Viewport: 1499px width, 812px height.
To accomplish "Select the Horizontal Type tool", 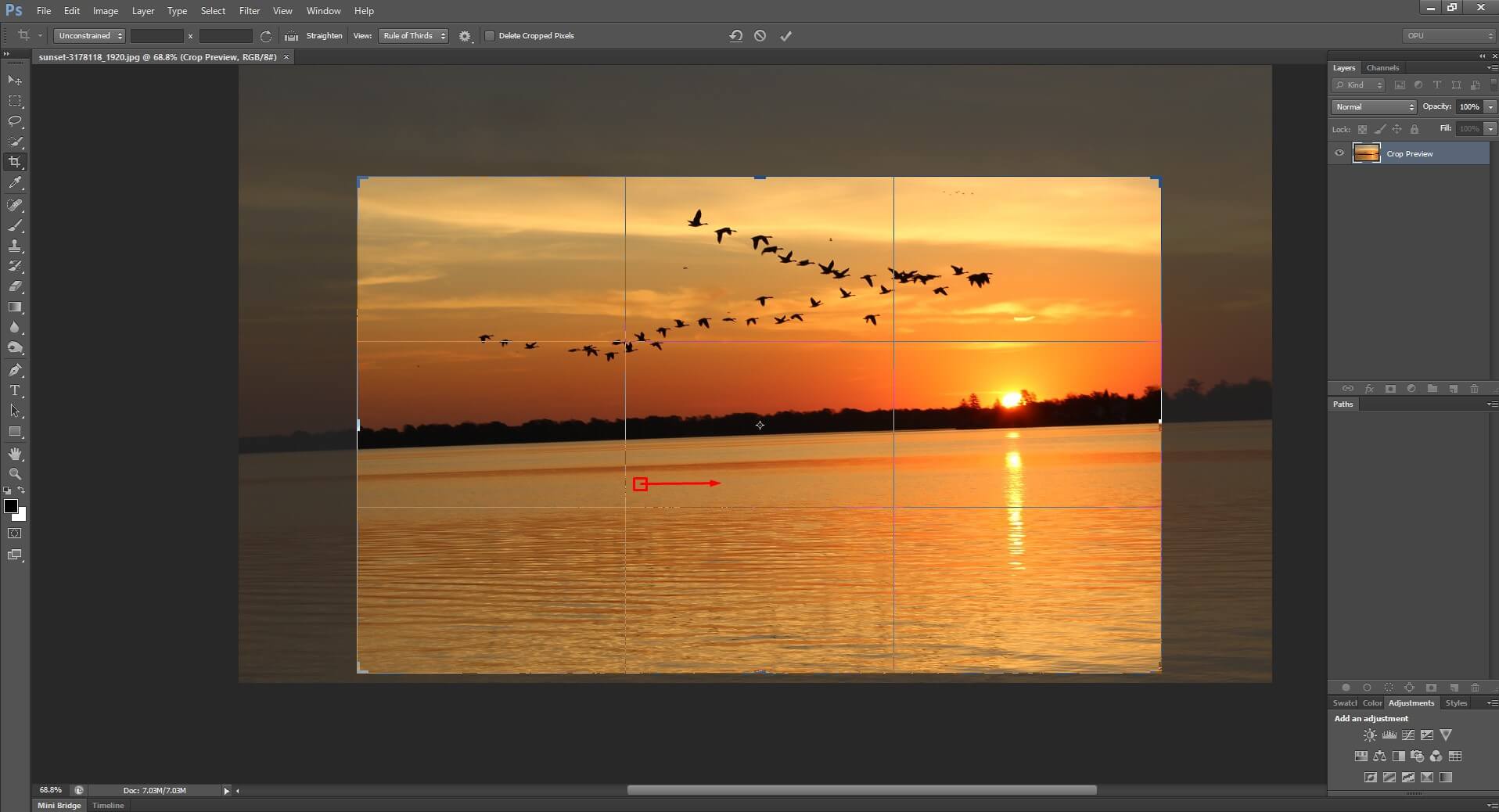I will 15,390.
